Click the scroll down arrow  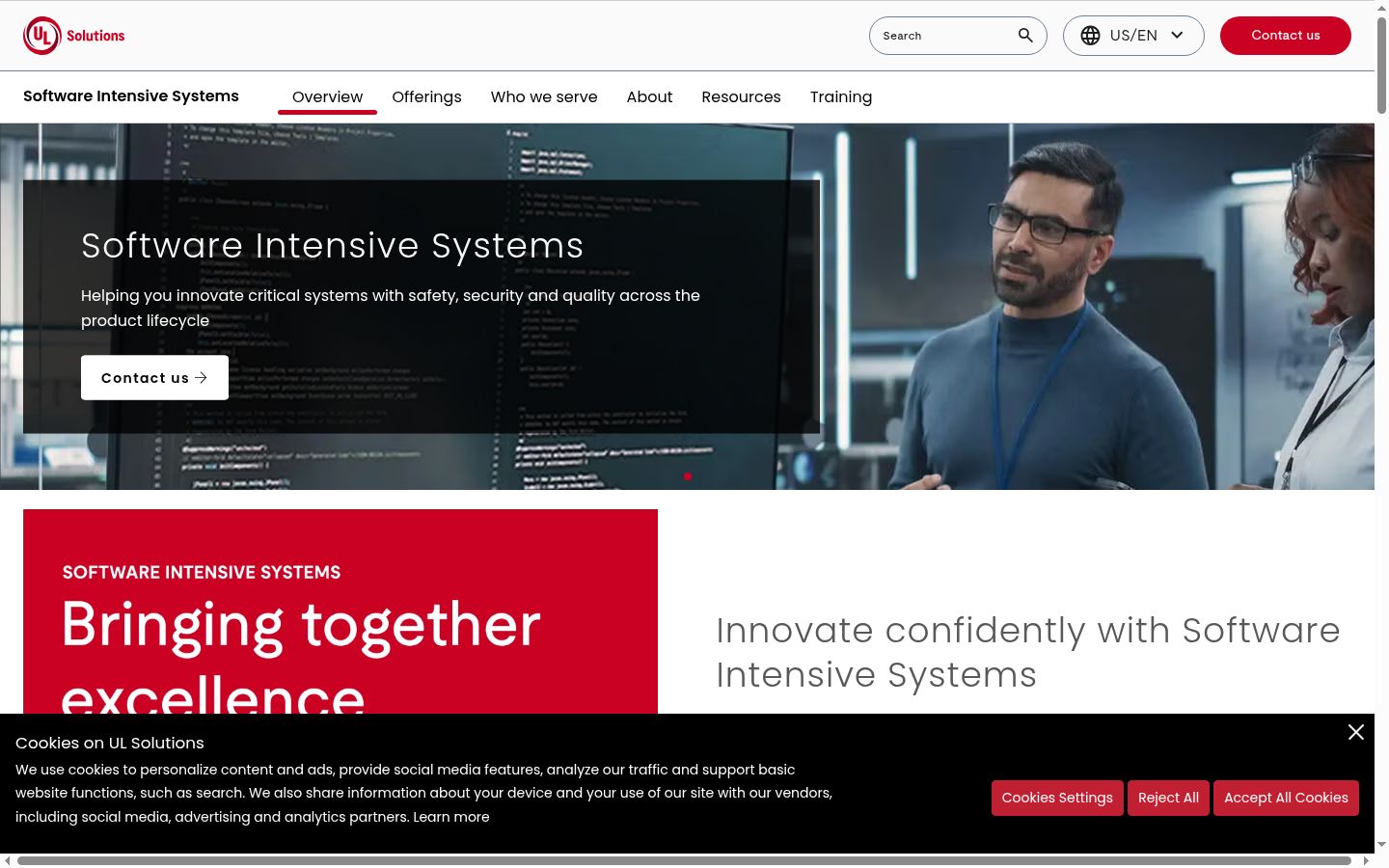[x=1381, y=845]
